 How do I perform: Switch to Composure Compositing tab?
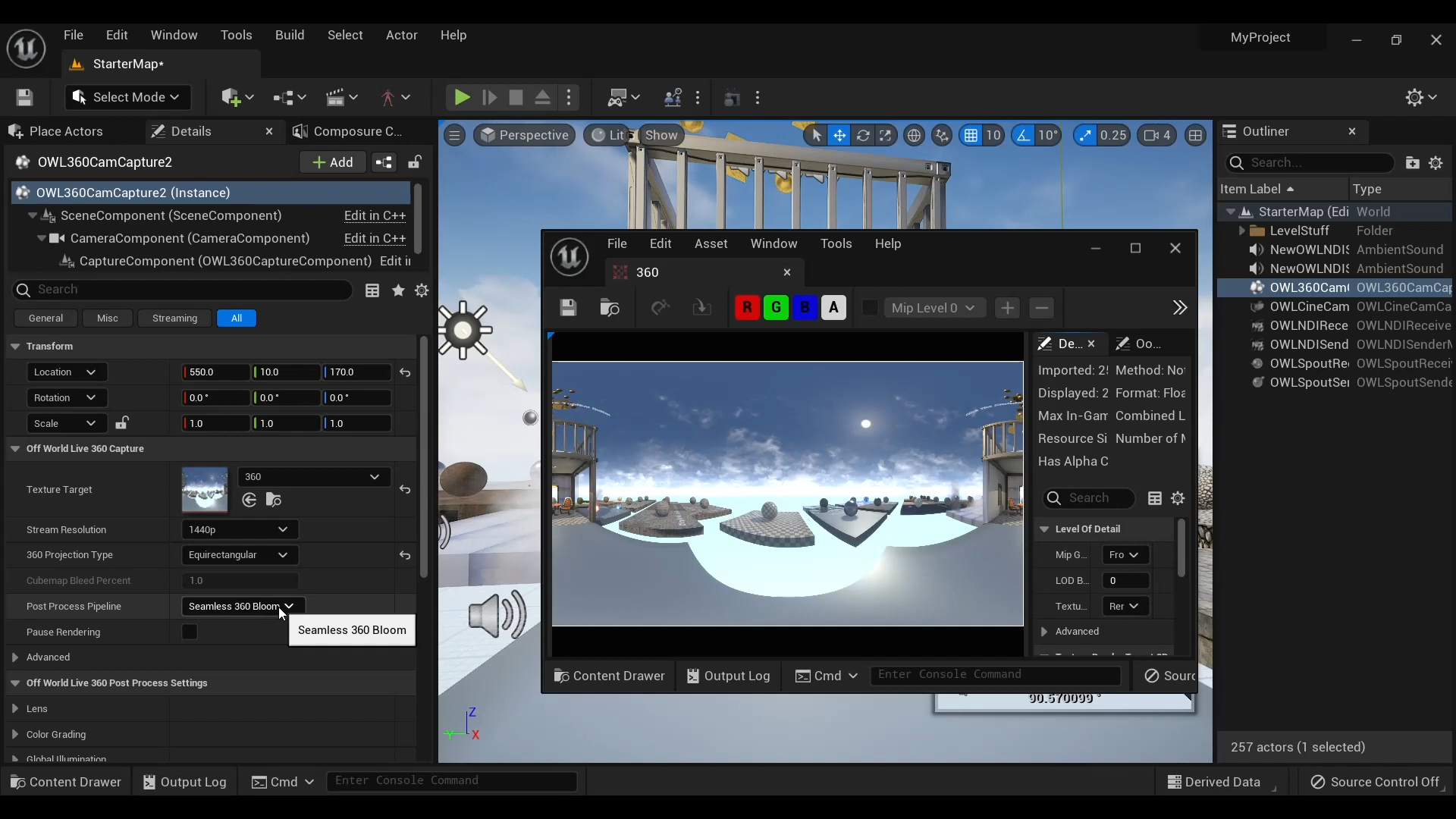pos(356,131)
